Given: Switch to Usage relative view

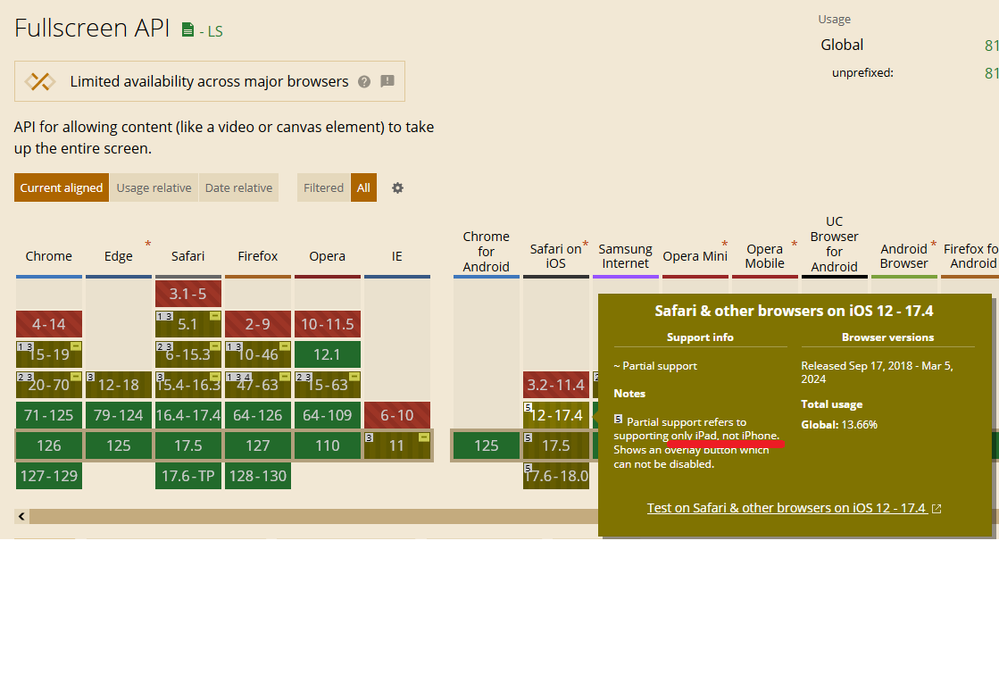Looking at the screenshot, I should [x=154, y=188].
